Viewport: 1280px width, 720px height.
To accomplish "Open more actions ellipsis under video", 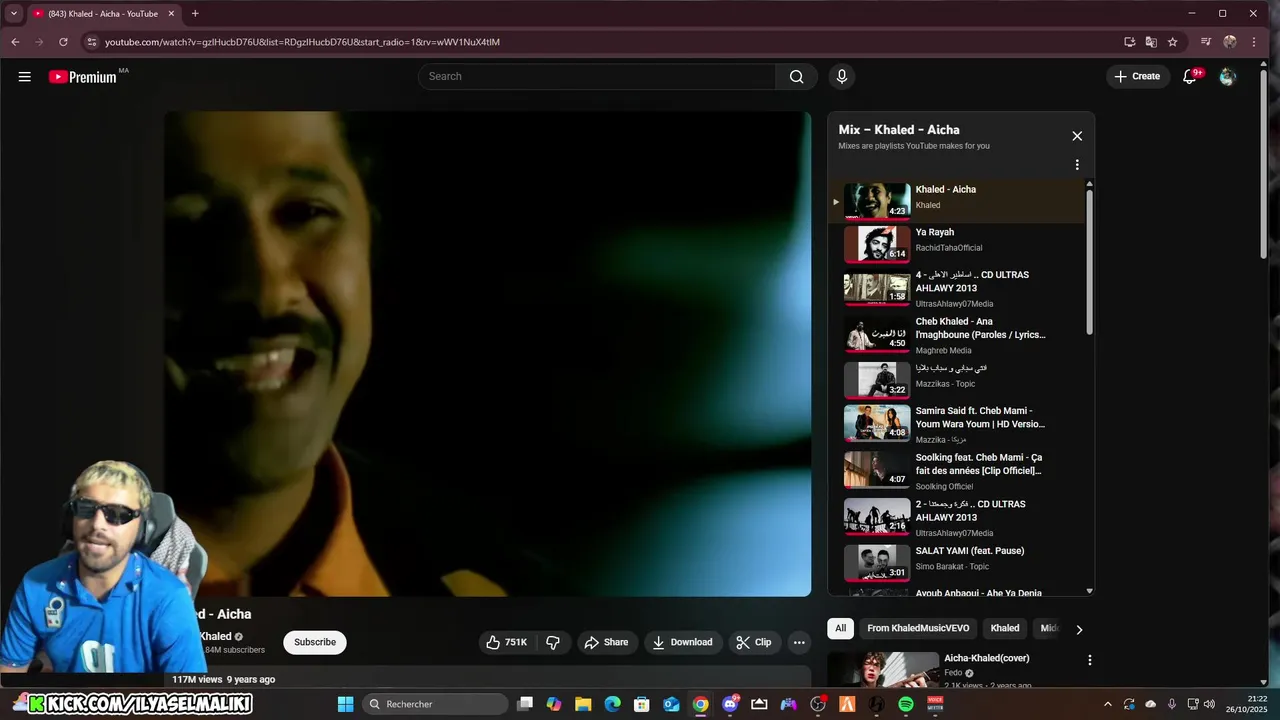I will [x=798, y=642].
